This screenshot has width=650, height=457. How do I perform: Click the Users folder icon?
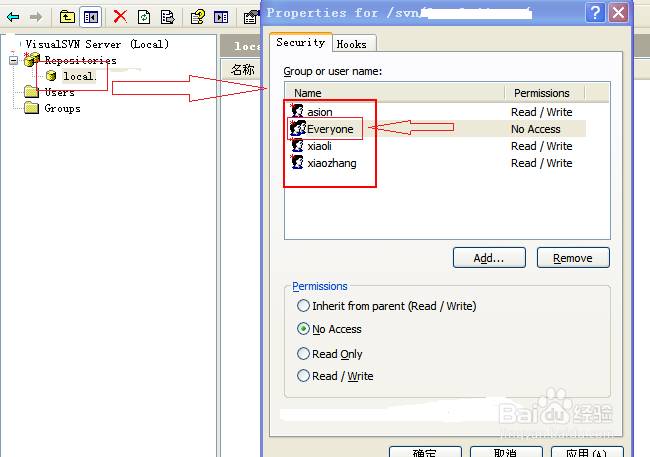pyautogui.click(x=32, y=92)
